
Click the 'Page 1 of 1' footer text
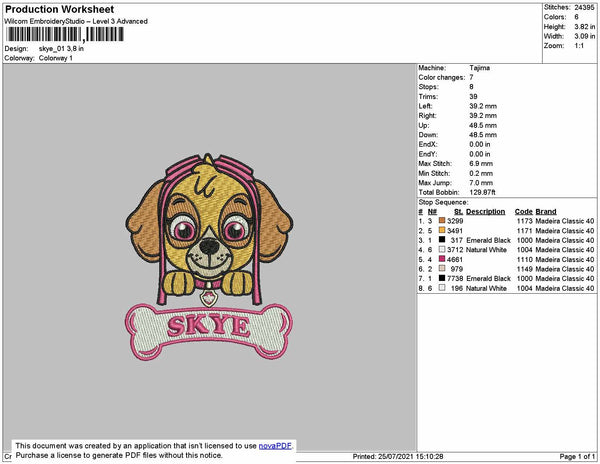pyautogui.click(x=577, y=456)
